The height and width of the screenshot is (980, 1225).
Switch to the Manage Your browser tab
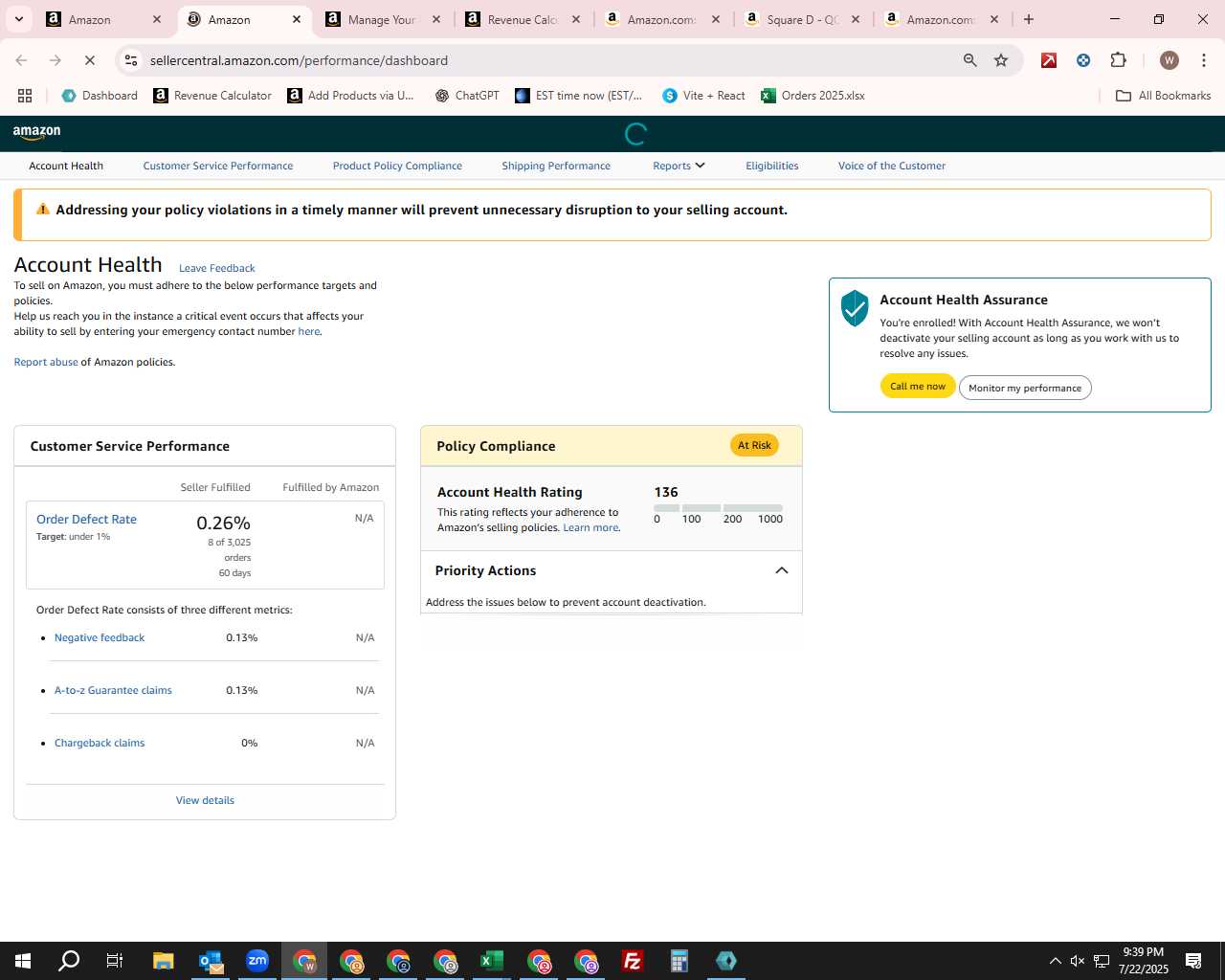coord(381,19)
